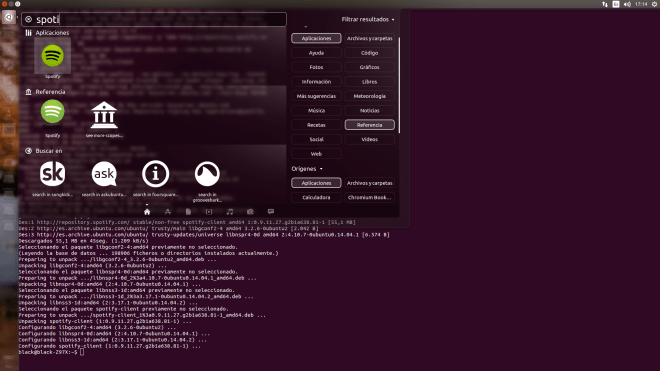Toggle the Noticias filter
Screen dimensions: 660x371
point(370,110)
